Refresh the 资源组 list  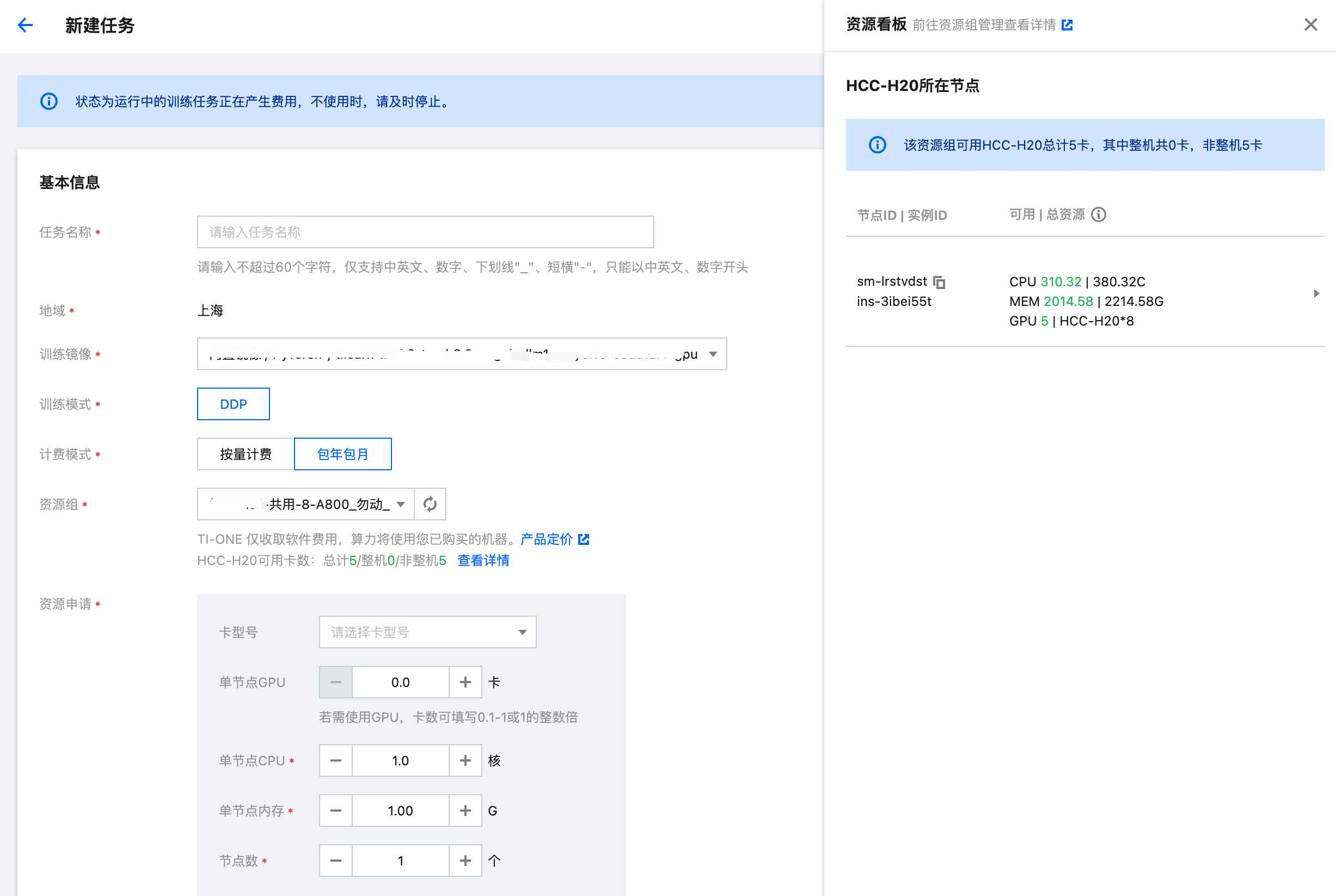pyautogui.click(x=430, y=504)
